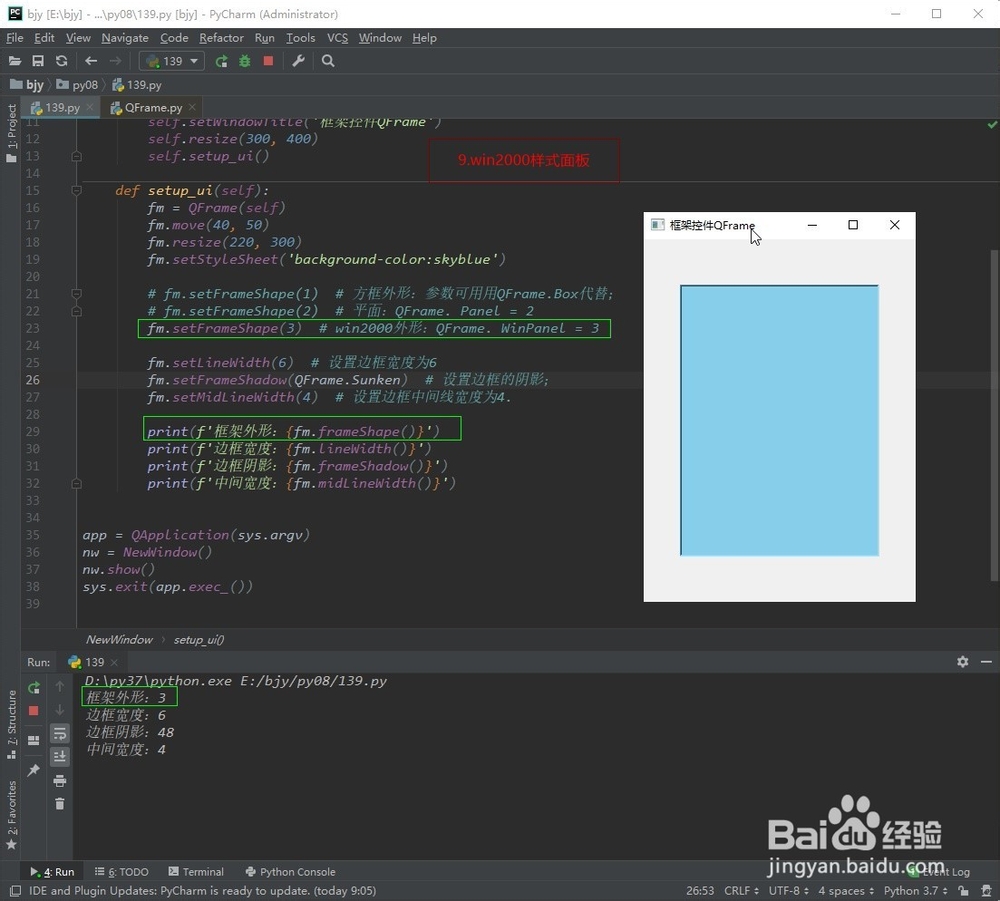Close the 139 Run panel tab

[x=114, y=663]
